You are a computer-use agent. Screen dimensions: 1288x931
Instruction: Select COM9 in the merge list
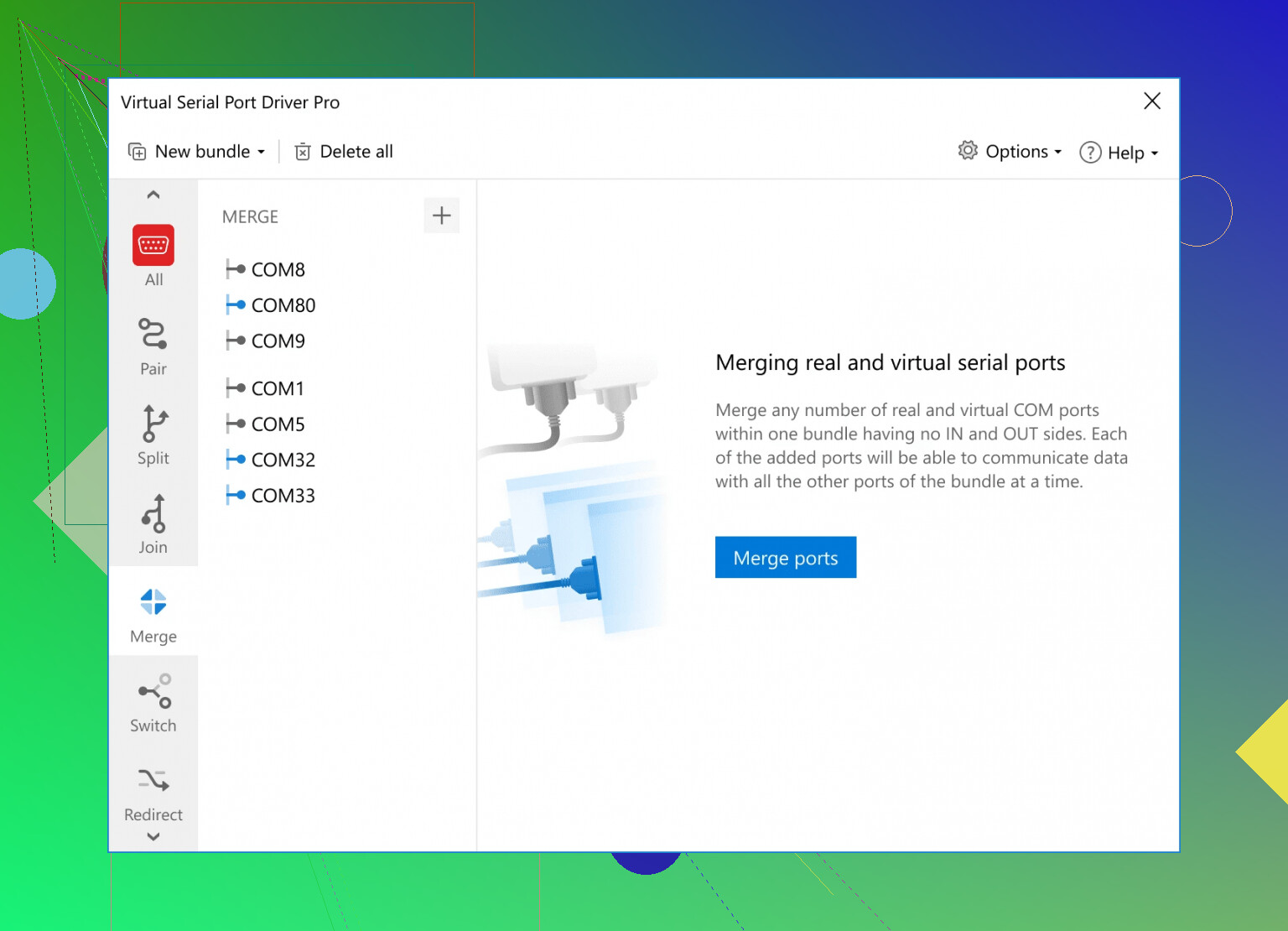[278, 341]
